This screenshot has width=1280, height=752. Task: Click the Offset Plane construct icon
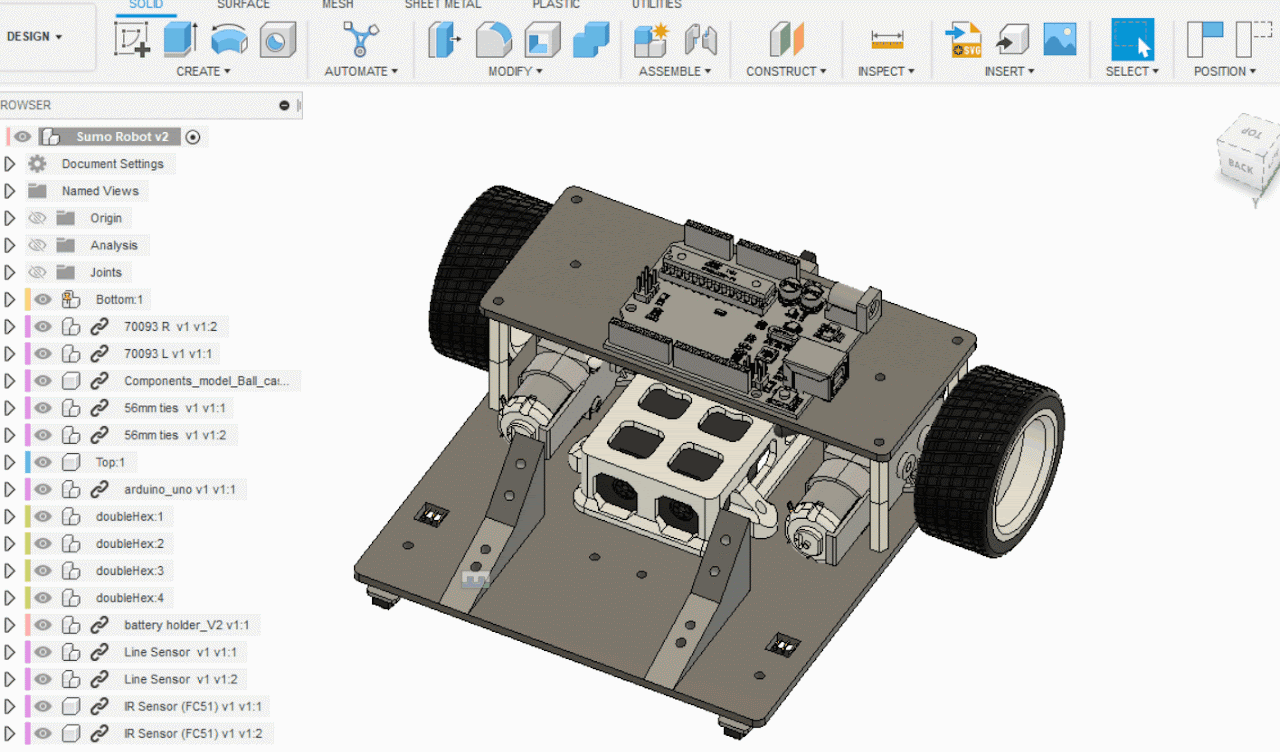tap(786, 40)
